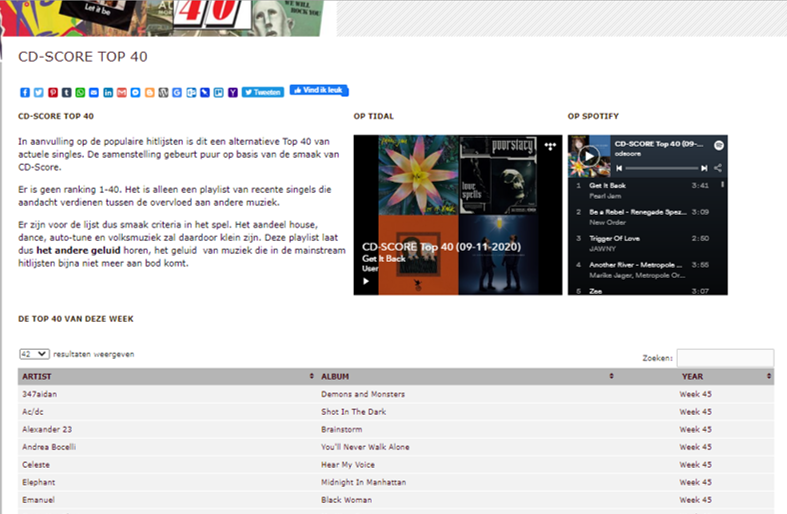787x514 pixels.
Task: Select track 'Trigger Of Love' by JAWNY
Action: [643, 243]
